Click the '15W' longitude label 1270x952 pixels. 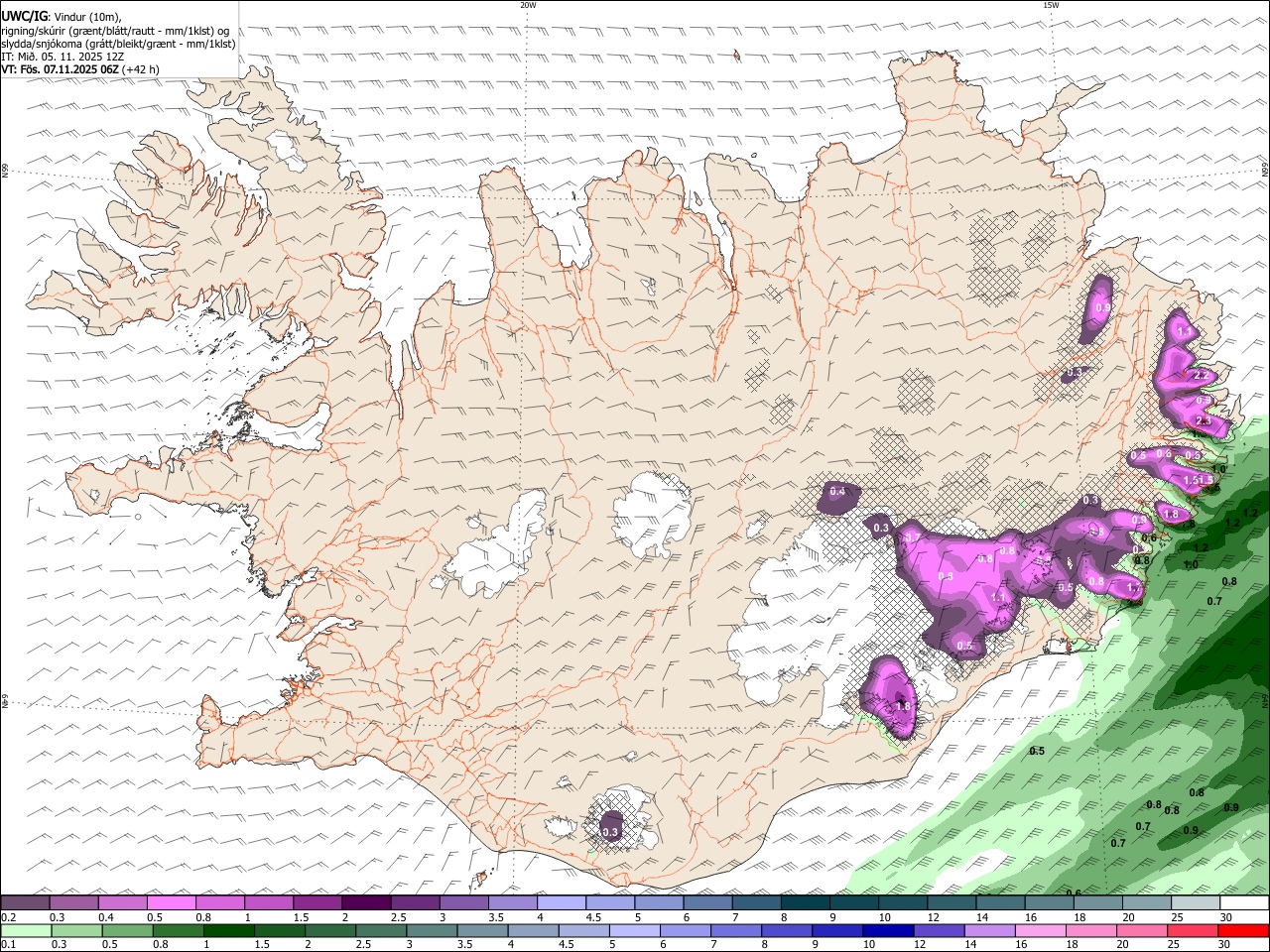(x=1051, y=5)
